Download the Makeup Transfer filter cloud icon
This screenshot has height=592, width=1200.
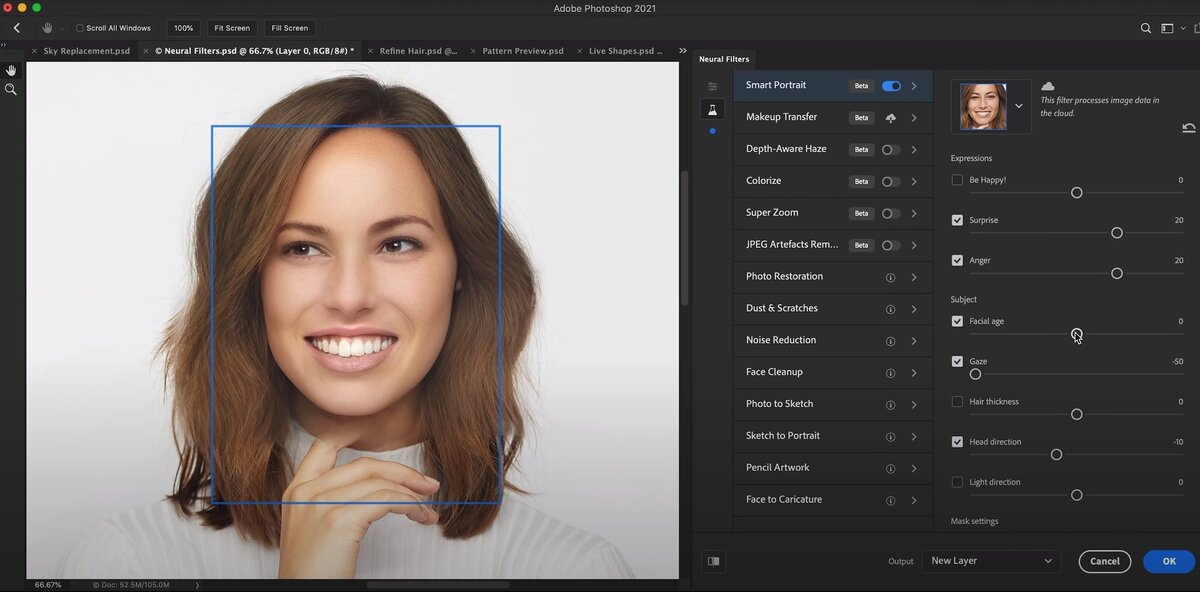pyautogui.click(x=890, y=118)
